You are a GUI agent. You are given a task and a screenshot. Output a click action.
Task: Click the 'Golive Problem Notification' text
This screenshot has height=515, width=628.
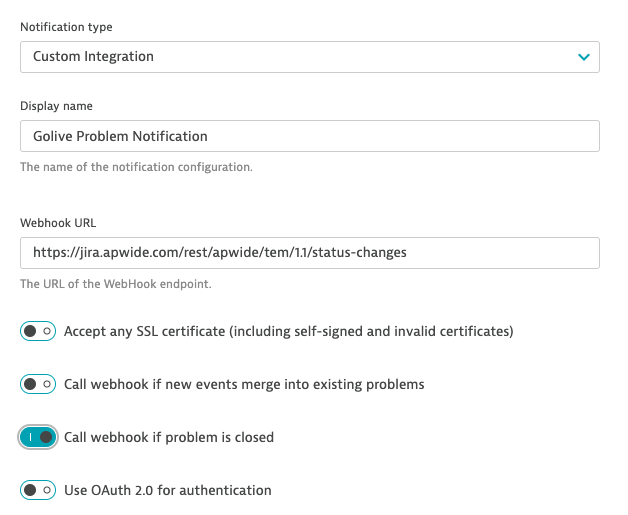point(120,136)
